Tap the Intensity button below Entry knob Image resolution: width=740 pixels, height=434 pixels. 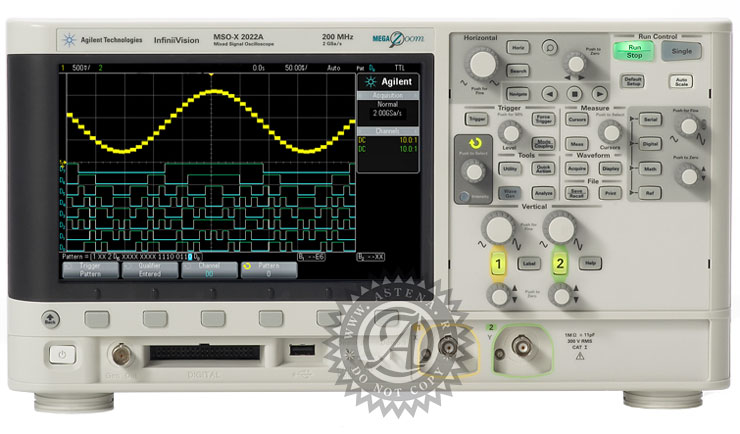pos(464,196)
